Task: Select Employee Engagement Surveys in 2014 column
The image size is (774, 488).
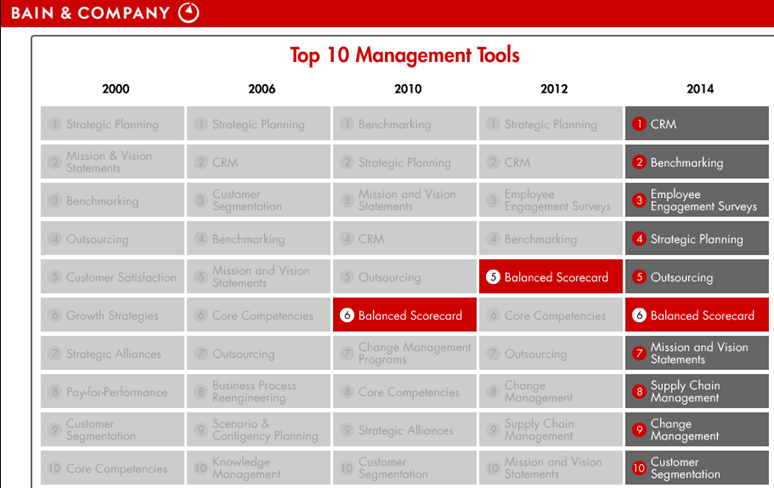Action: (697, 200)
